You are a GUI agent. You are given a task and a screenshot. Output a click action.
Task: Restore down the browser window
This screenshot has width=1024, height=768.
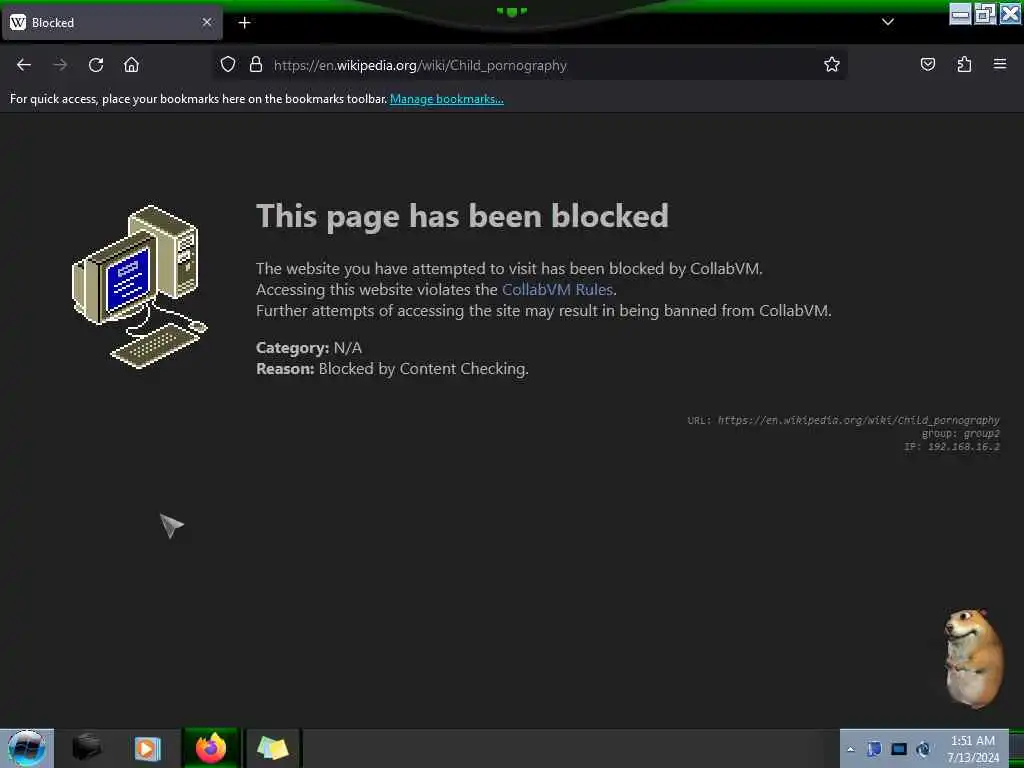(x=985, y=14)
